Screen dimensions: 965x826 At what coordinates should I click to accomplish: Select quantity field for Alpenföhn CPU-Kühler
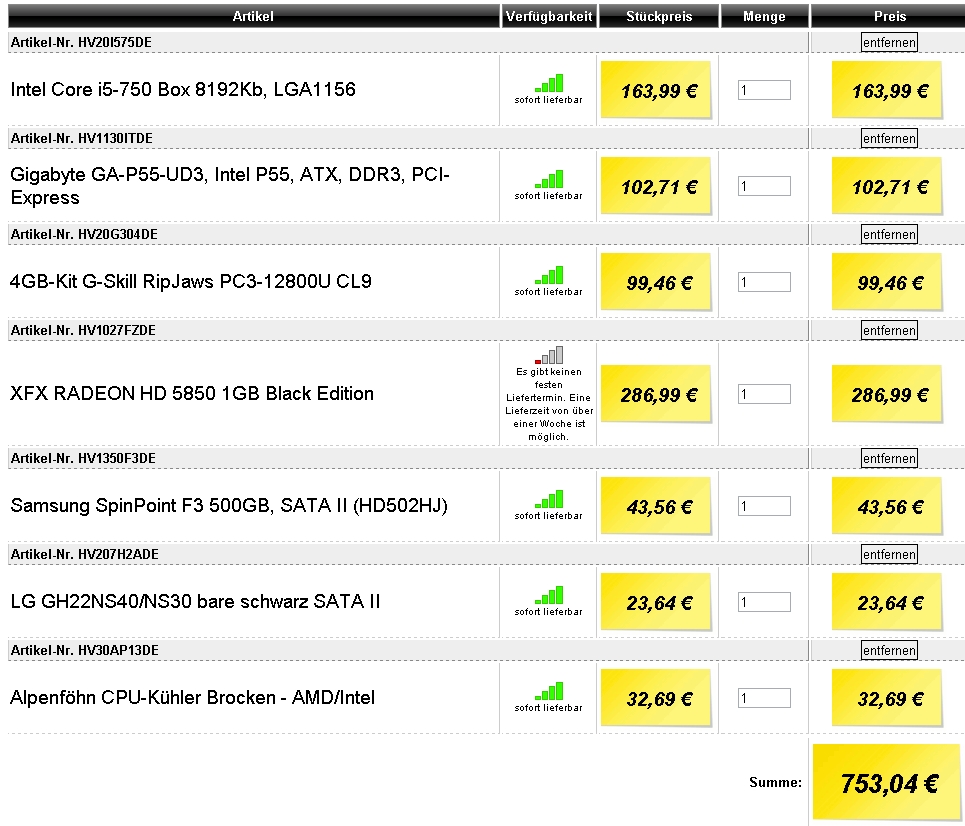[x=764, y=698]
